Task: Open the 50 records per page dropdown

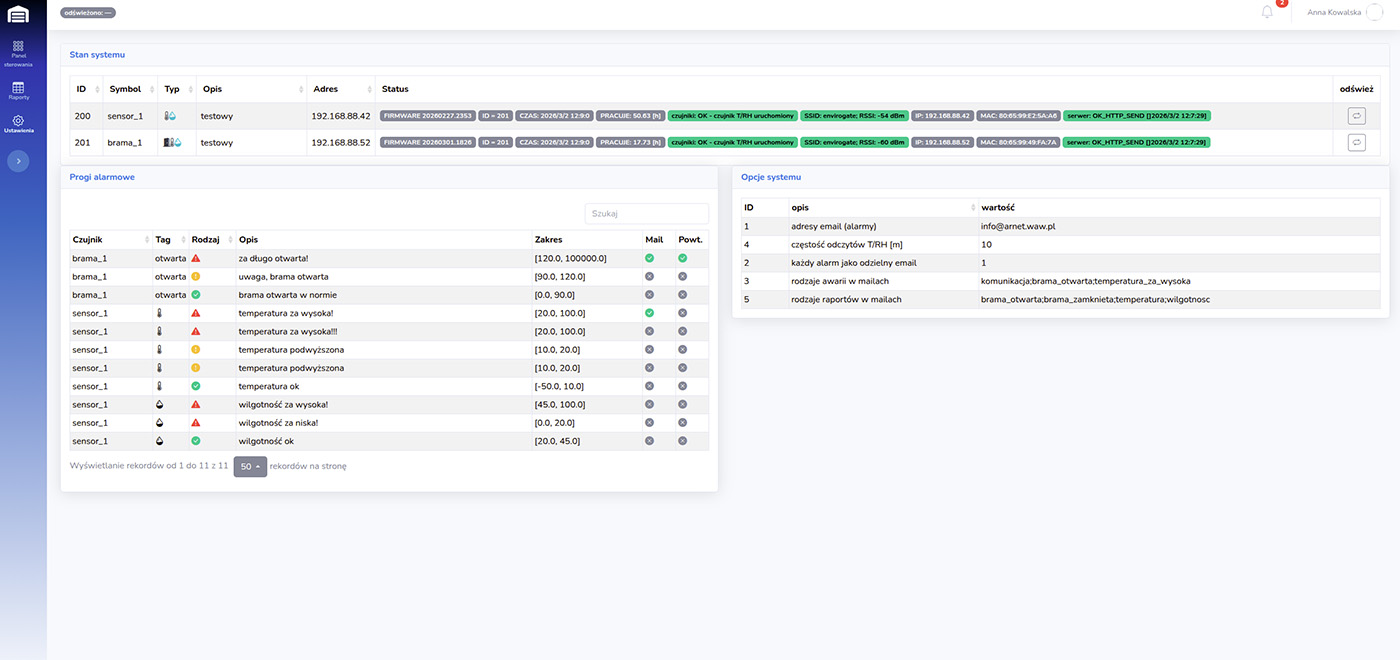Action: 250,467
